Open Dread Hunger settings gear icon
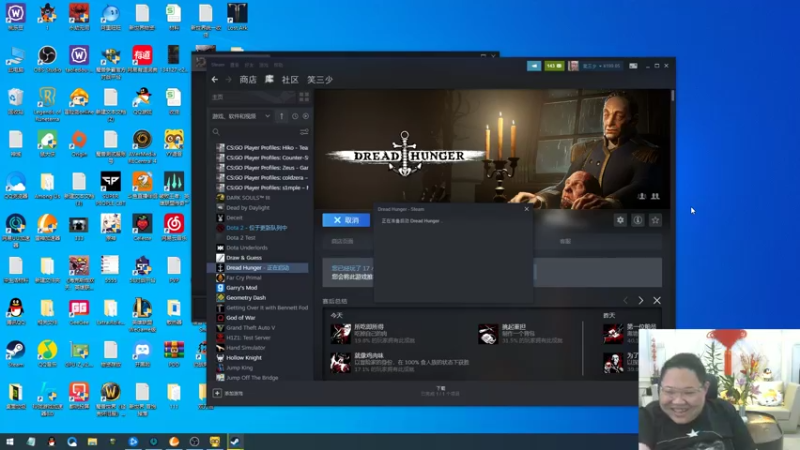The image size is (800, 450). click(x=620, y=220)
